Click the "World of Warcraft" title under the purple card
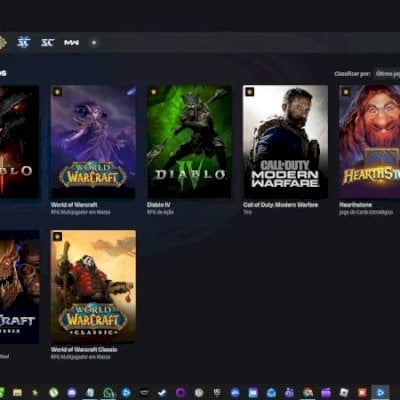 pos(74,205)
